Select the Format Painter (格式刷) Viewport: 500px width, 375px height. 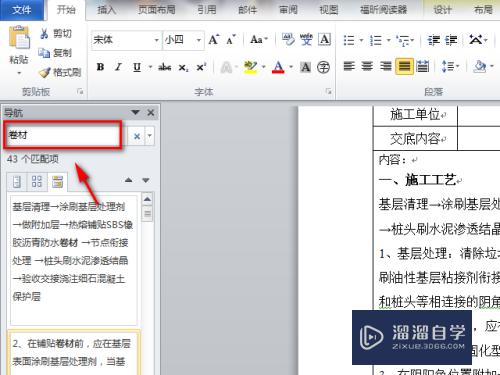coord(60,72)
